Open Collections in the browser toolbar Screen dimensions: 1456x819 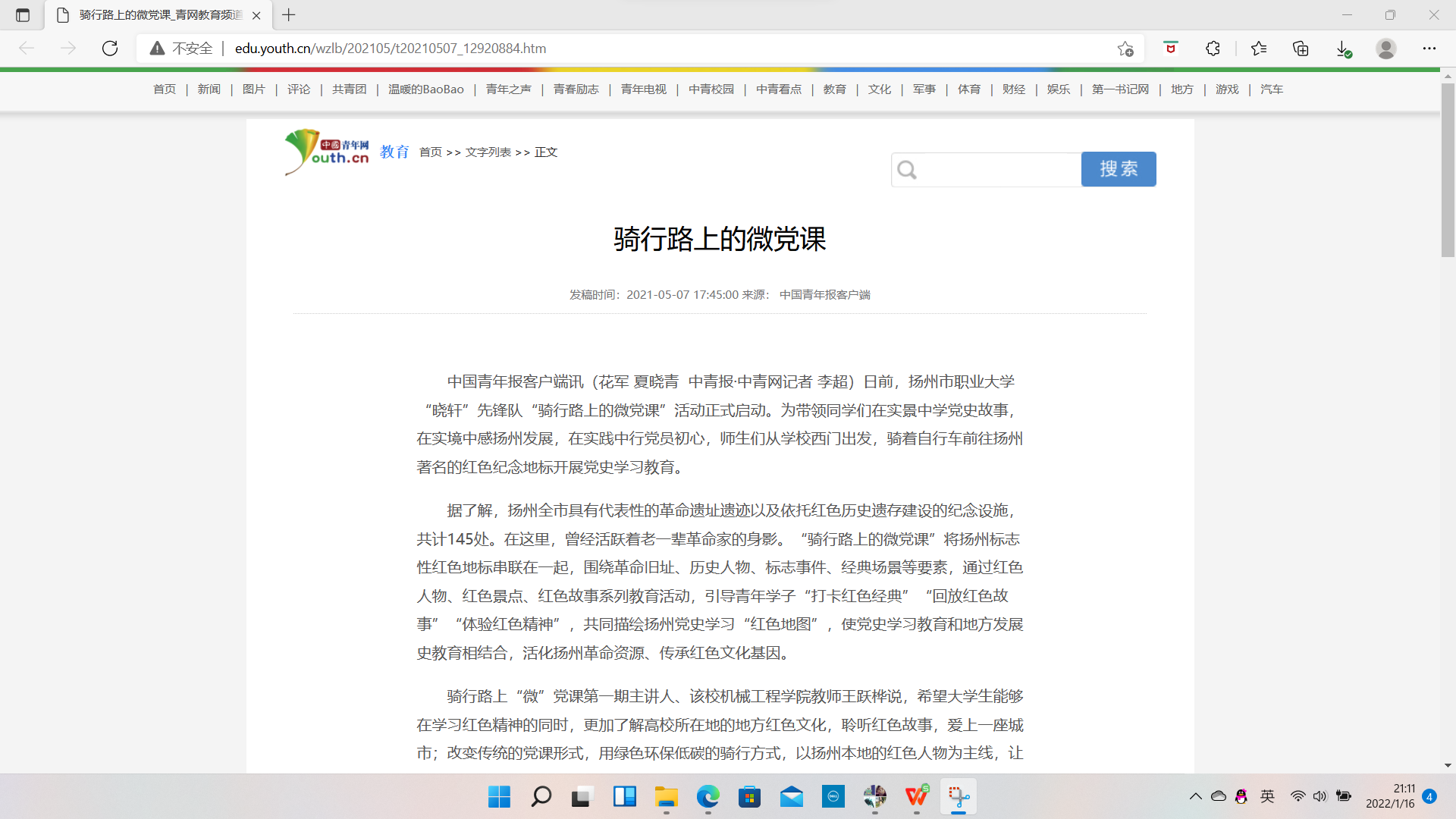coord(1301,48)
